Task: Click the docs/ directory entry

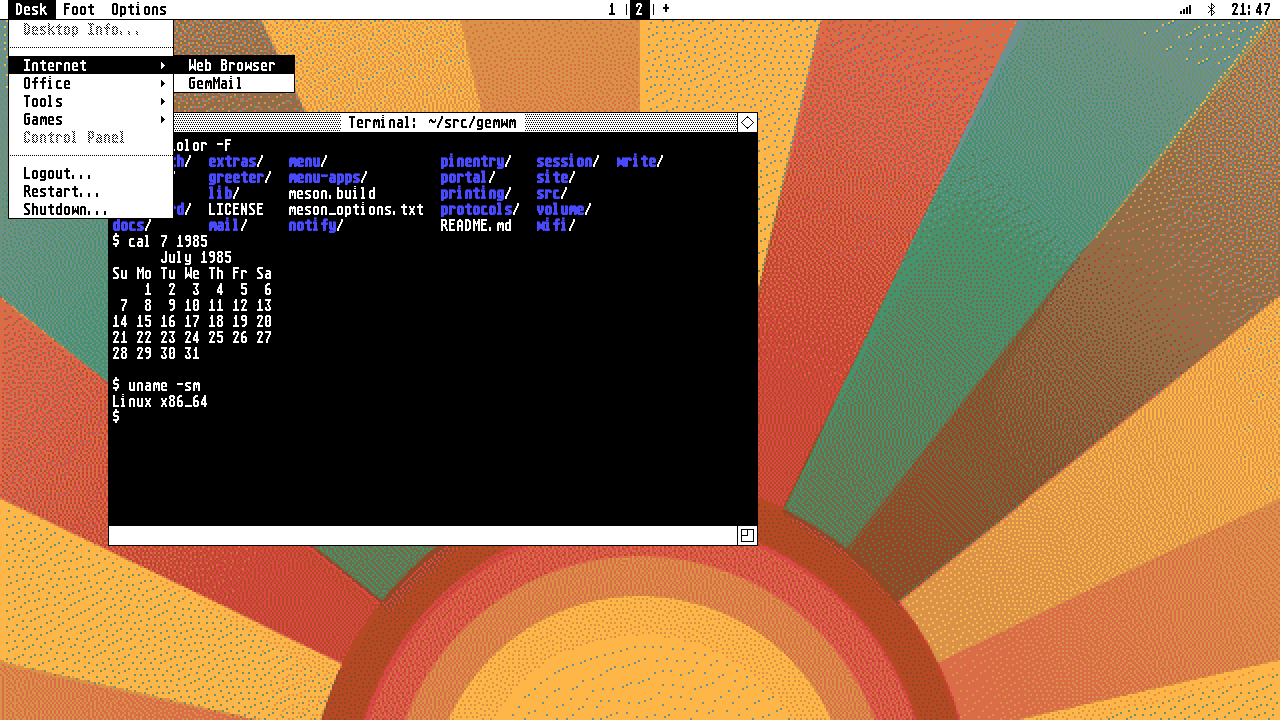Action: tap(132, 225)
